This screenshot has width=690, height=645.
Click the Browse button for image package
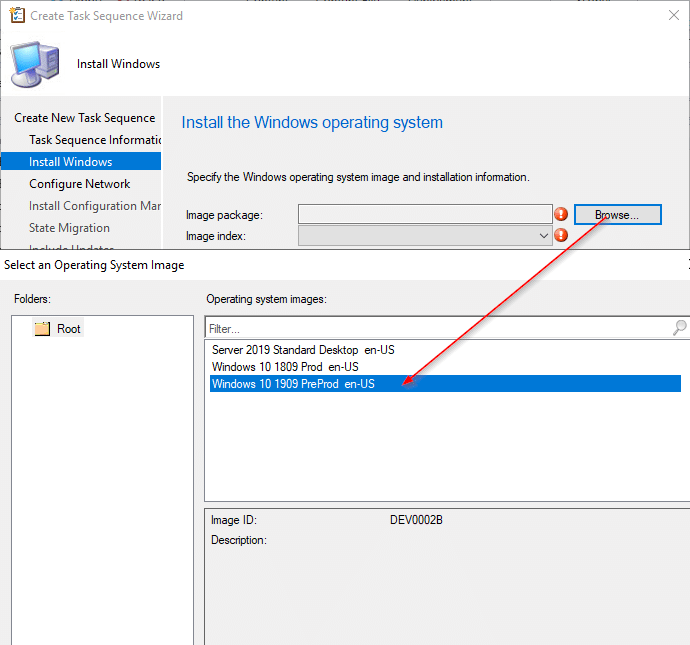(x=617, y=215)
